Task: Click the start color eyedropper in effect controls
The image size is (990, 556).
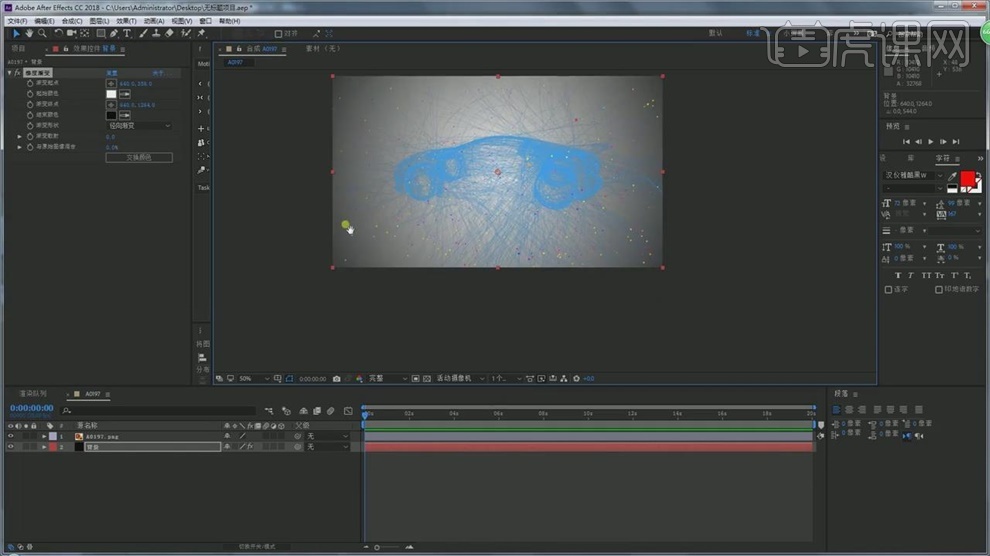Action: coord(124,94)
